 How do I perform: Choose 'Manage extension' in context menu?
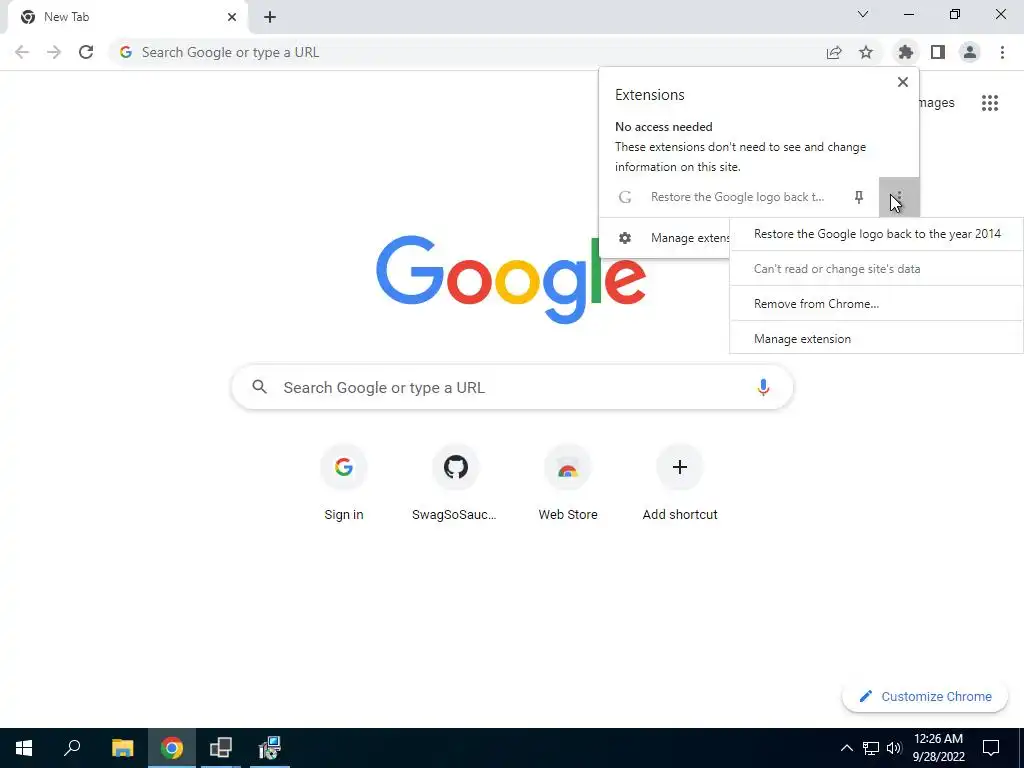point(876,338)
